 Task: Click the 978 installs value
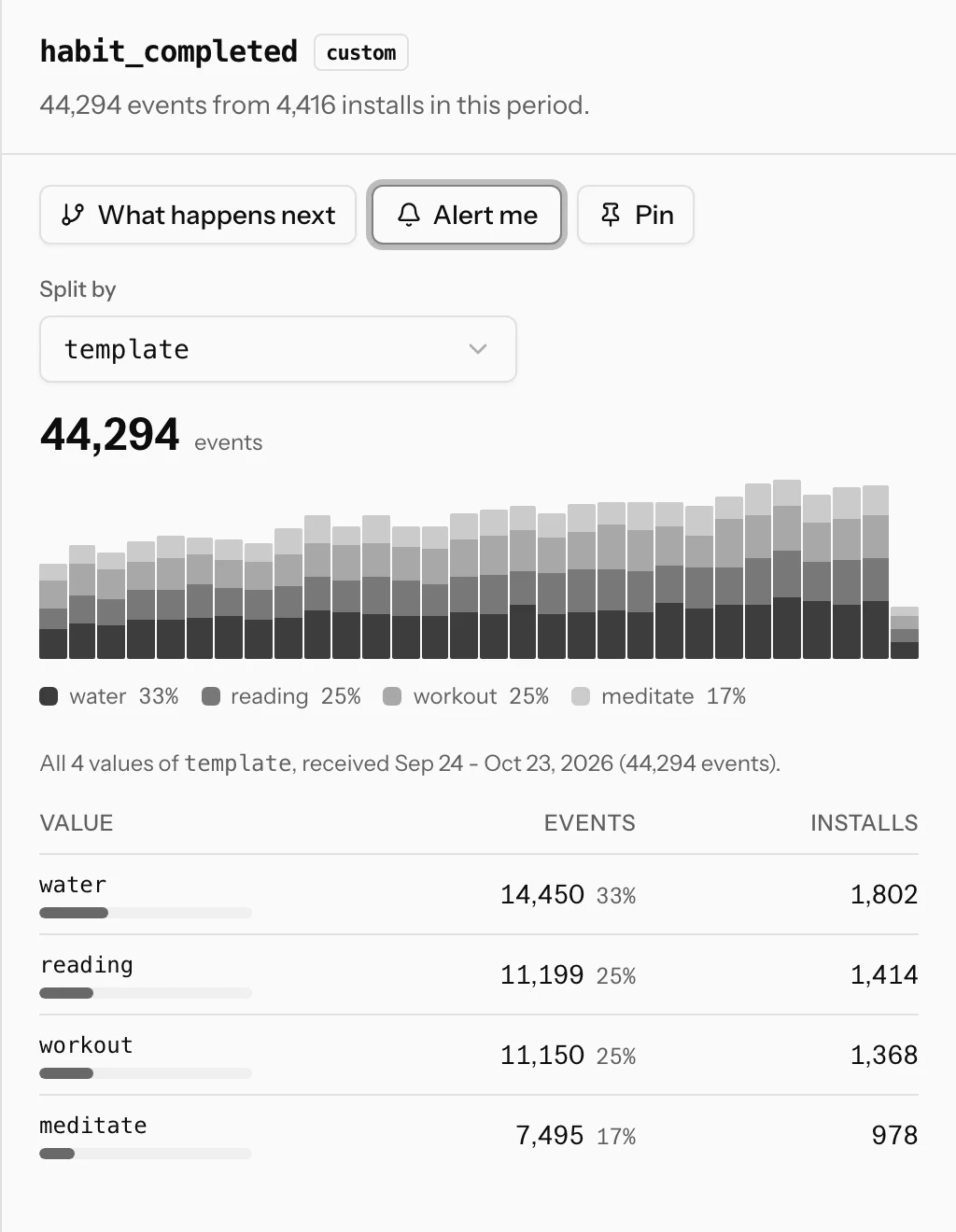point(895,1136)
